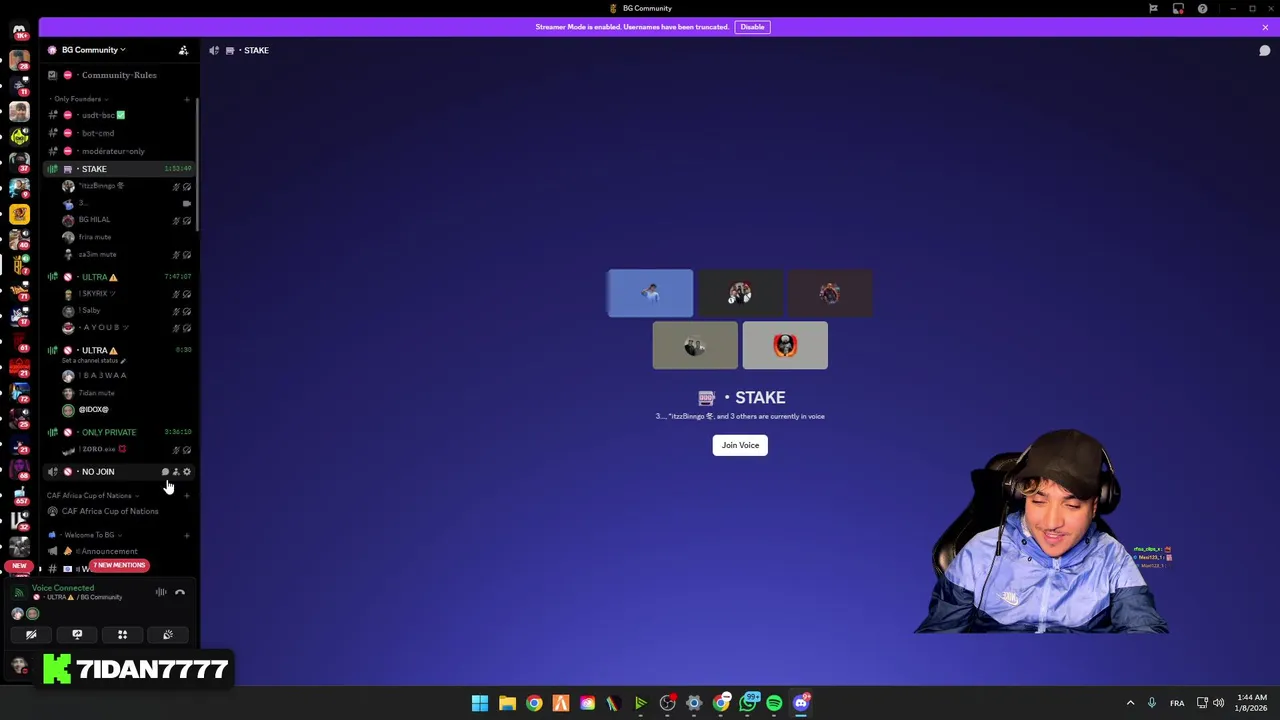This screenshot has width=1280, height=720.
Task: Show chat icon for STAKE channel header
Action: [x=1264, y=50]
